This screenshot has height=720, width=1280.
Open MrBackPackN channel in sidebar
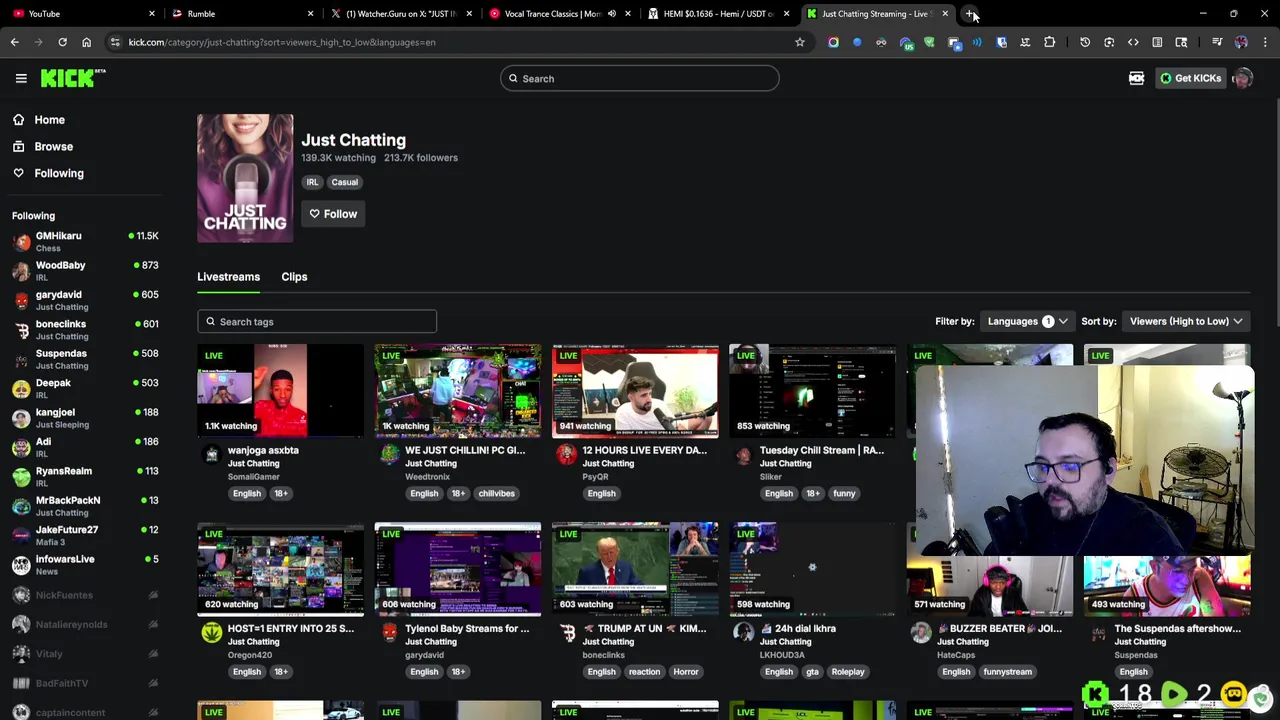coord(85,506)
